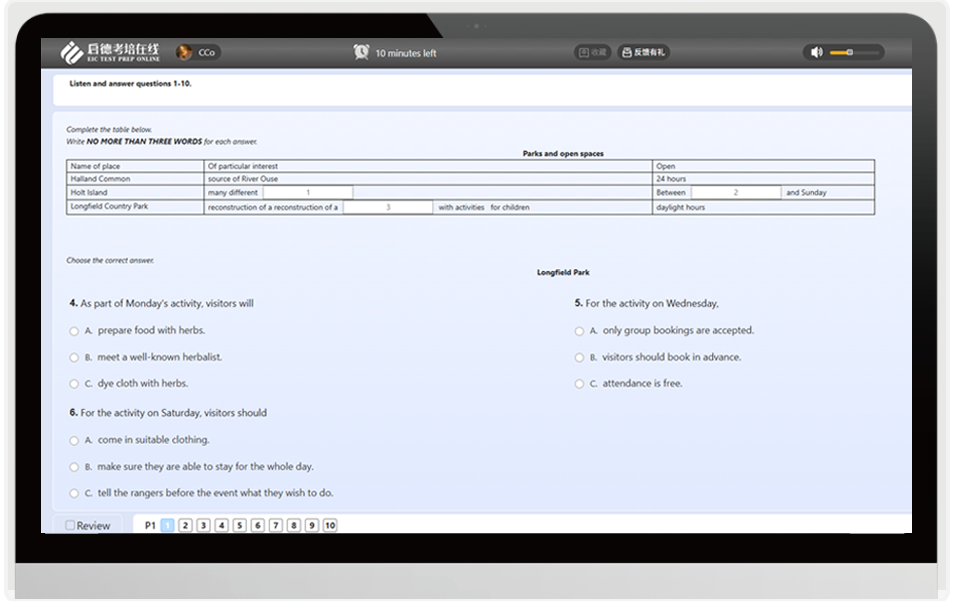
Task: Click answer field 3 for reconstruction
Action: pyautogui.click(x=388, y=207)
